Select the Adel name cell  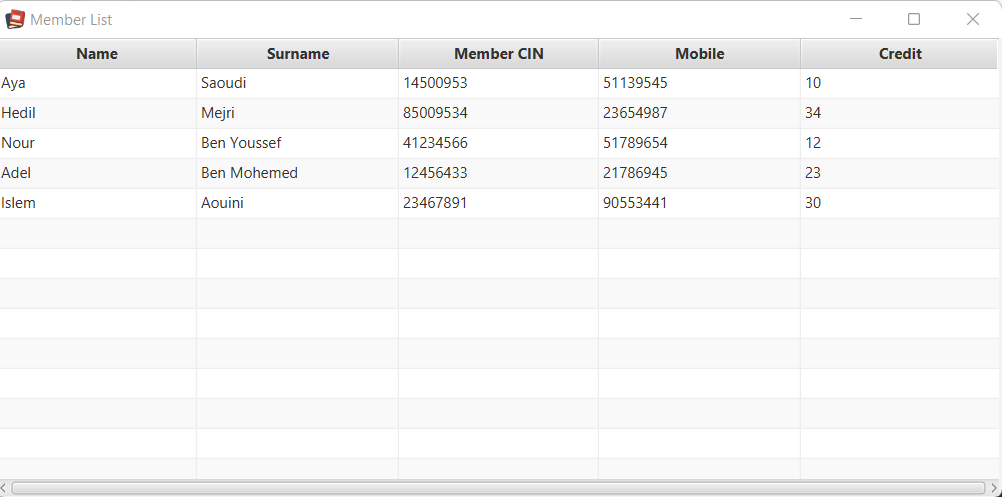98,173
